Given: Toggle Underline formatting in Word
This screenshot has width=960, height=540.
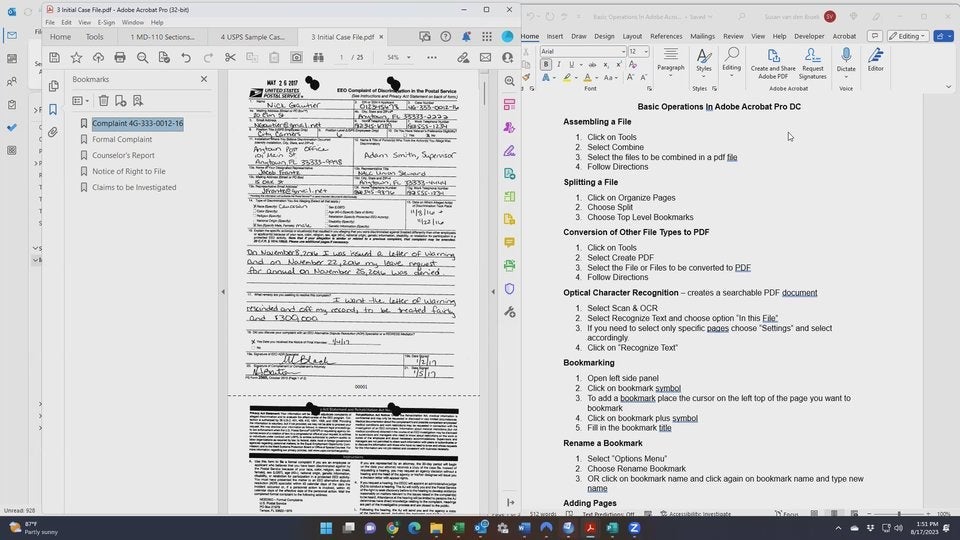Looking at the screenshot, I should pyautogui.click(x=571, y=64).
